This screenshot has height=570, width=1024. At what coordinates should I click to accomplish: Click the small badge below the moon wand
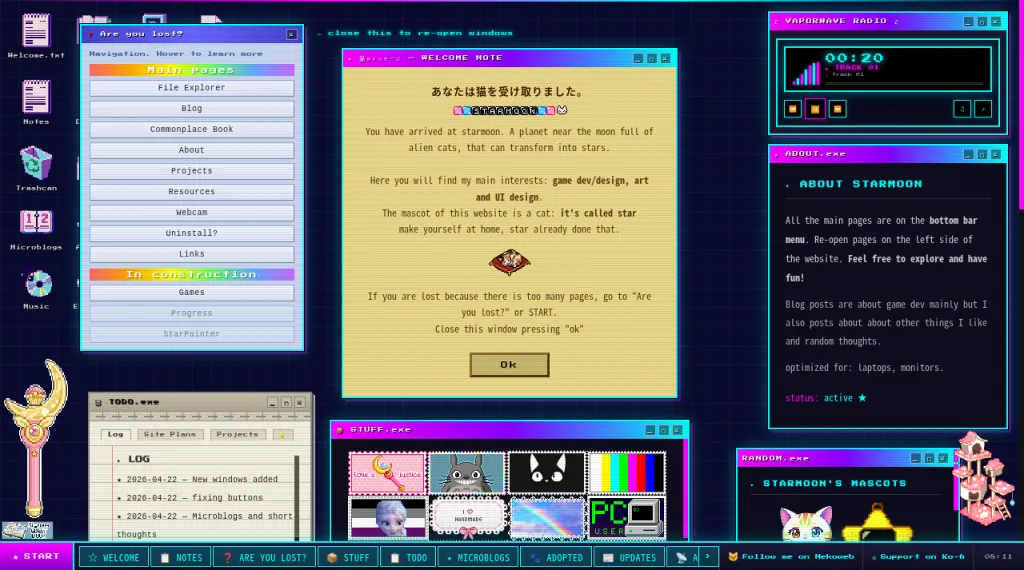27,530
